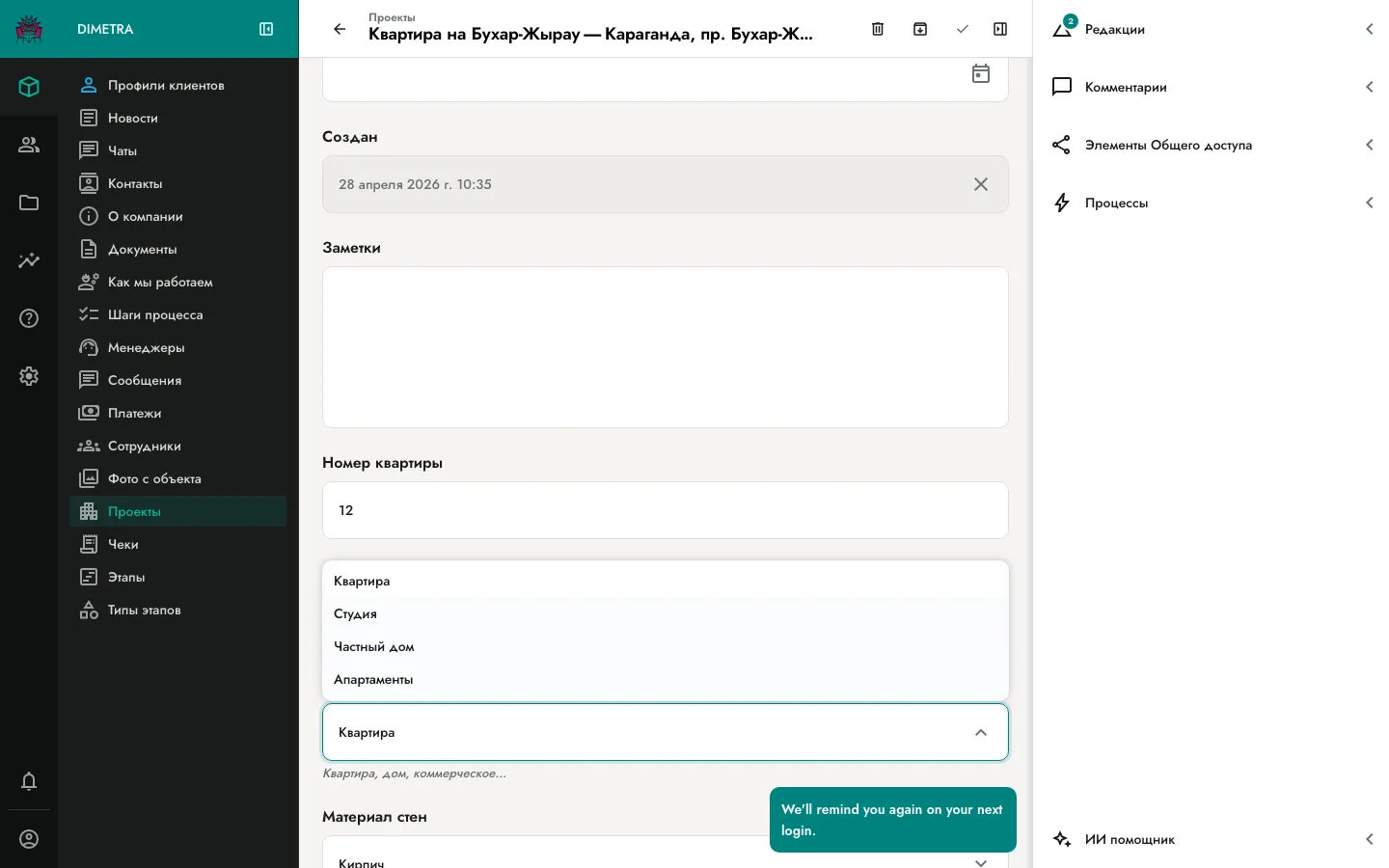Screen dimensions: 1389x868
Task: Open the Материал стен dropdown chevron
Action: (981, 862)
